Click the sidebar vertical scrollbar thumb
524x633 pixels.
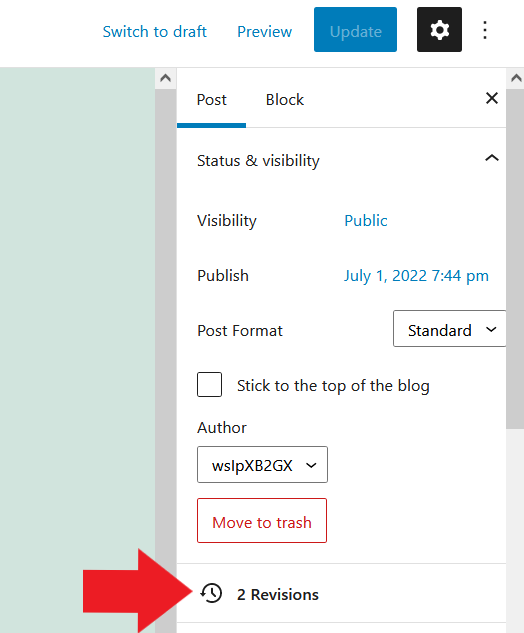coord(515,258)
